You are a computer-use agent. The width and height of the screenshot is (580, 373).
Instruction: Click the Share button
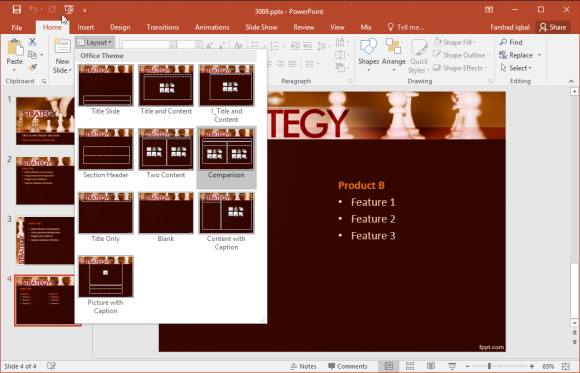click(553, 27)
